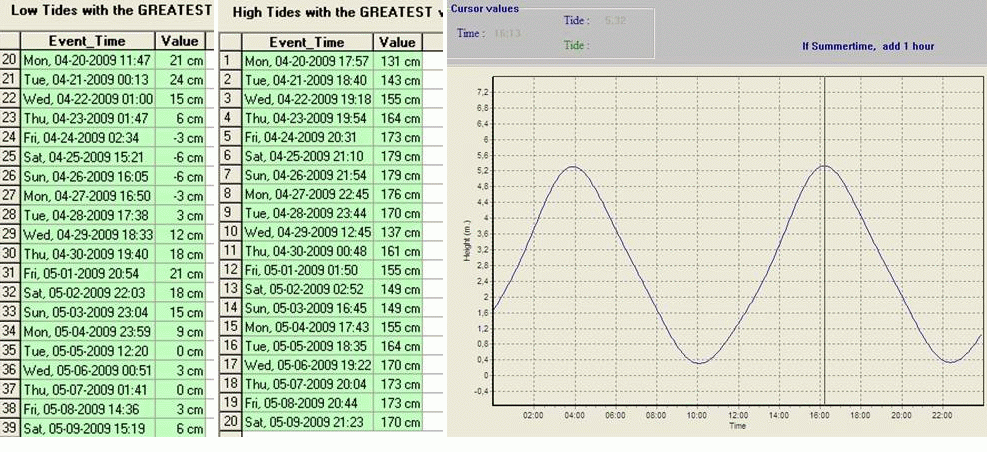Select the high tide row Sat, 04-25-2009 21:10
Viewport: 987px width, 452px height.
308,156
